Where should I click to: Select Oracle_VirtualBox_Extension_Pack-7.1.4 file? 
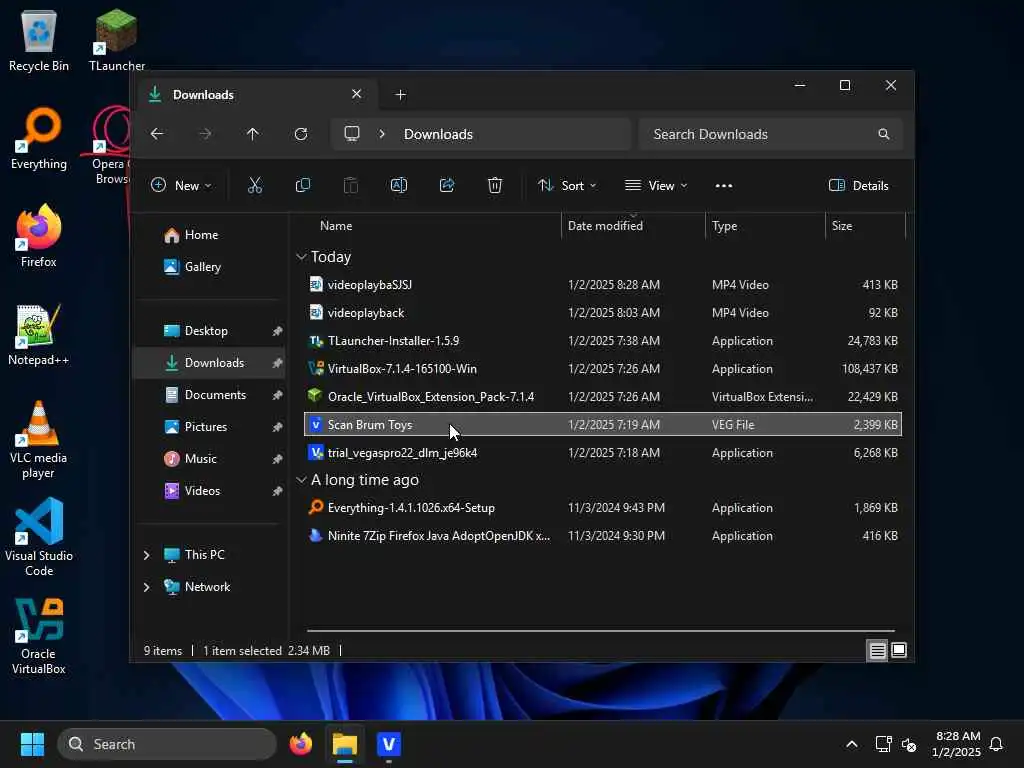click(x=602, y=397)
